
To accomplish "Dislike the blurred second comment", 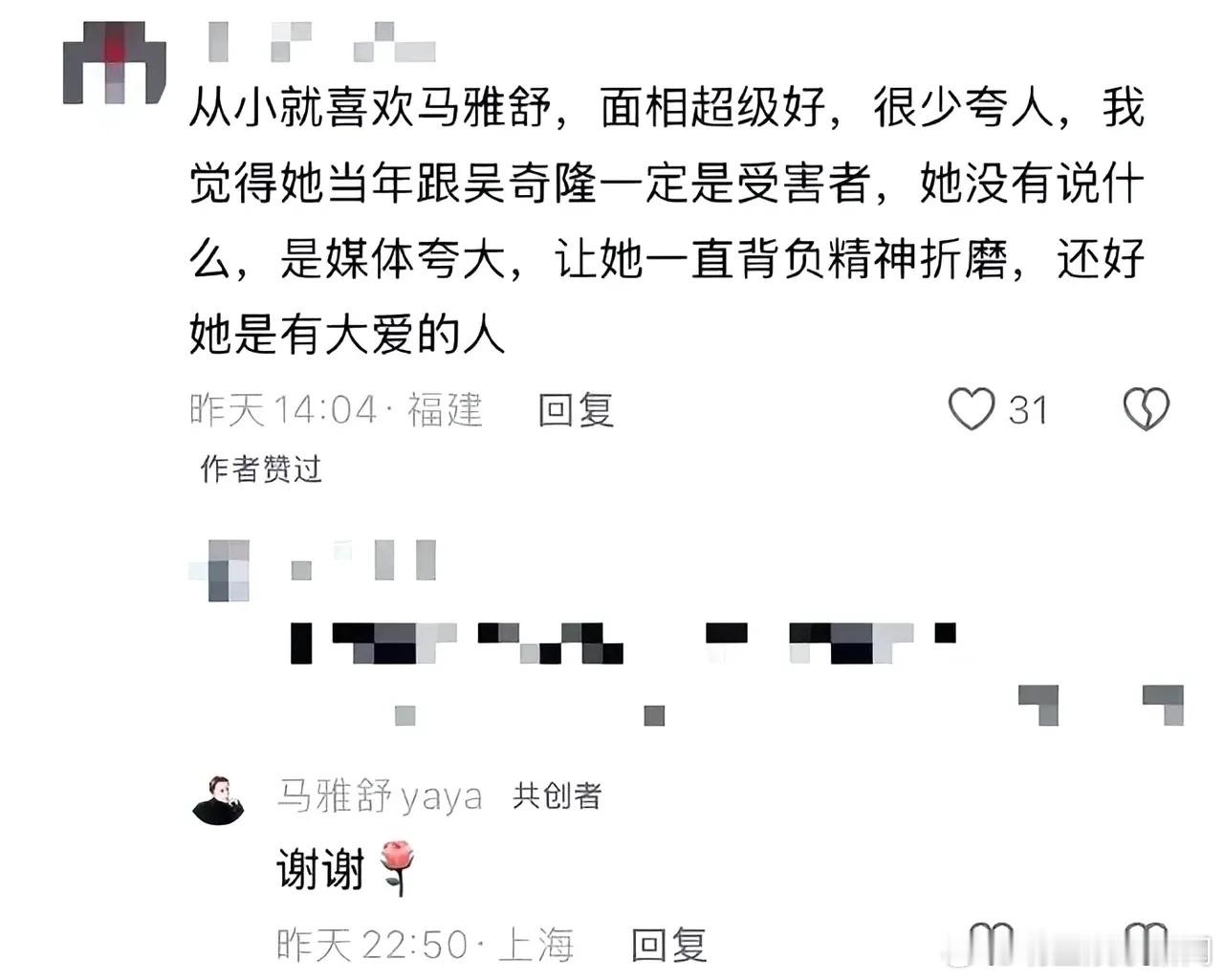I will [1164, 705].
